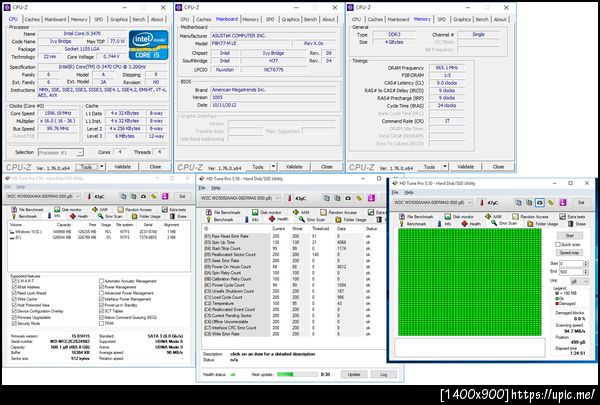This screenshot has width=600, height=405.
Task: Toggle Host Protected Area checkbox
Action: (14, 305)
